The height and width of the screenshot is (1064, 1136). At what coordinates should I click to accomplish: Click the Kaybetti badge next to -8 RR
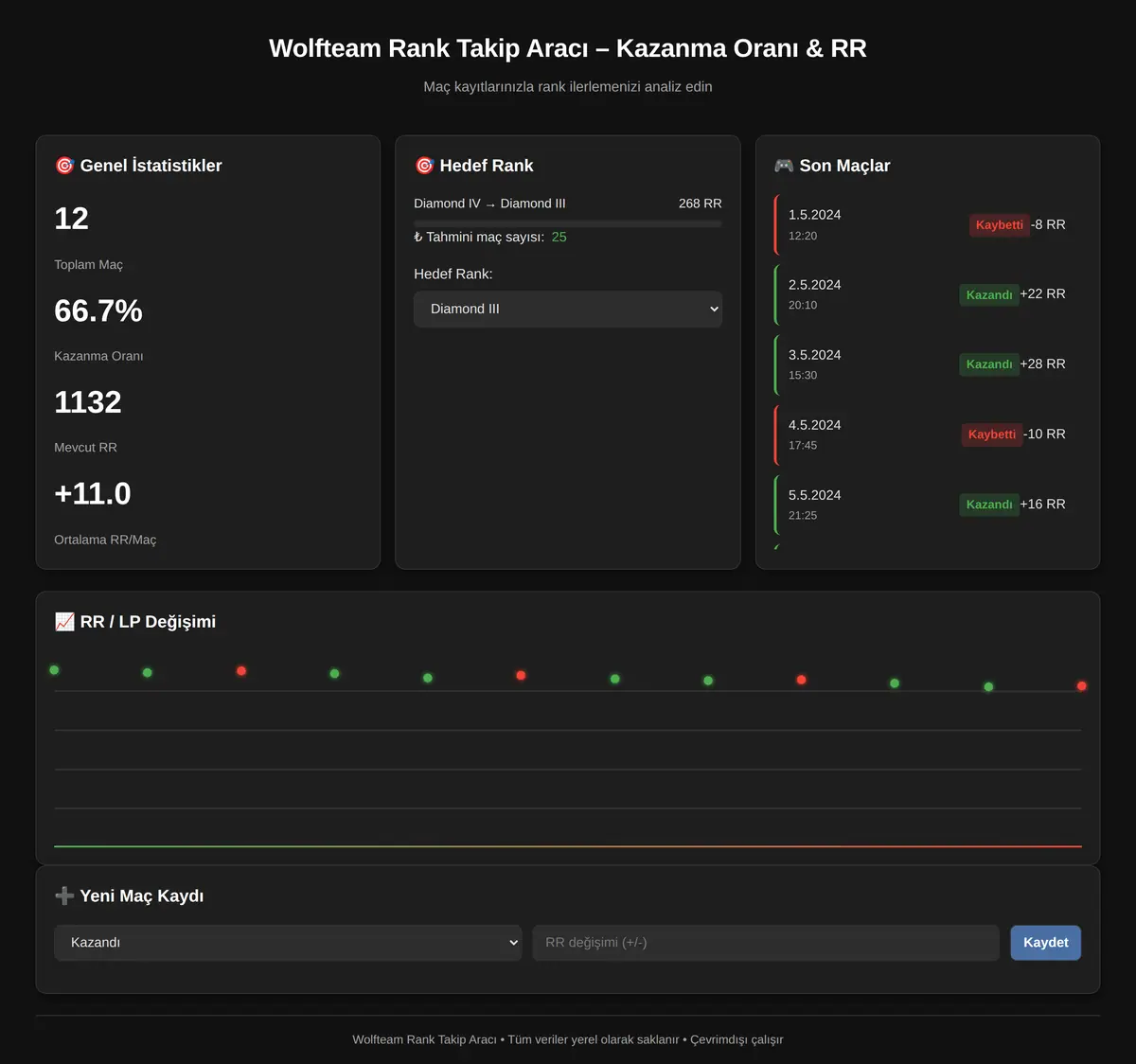coord(999,225)
